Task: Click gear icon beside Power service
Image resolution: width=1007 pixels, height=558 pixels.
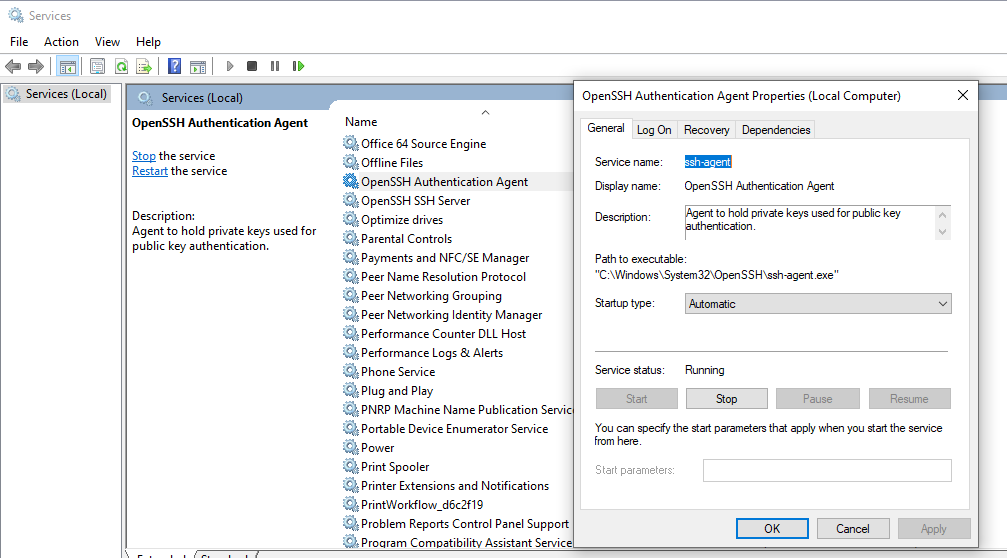Action: click(x=350, y=447)
